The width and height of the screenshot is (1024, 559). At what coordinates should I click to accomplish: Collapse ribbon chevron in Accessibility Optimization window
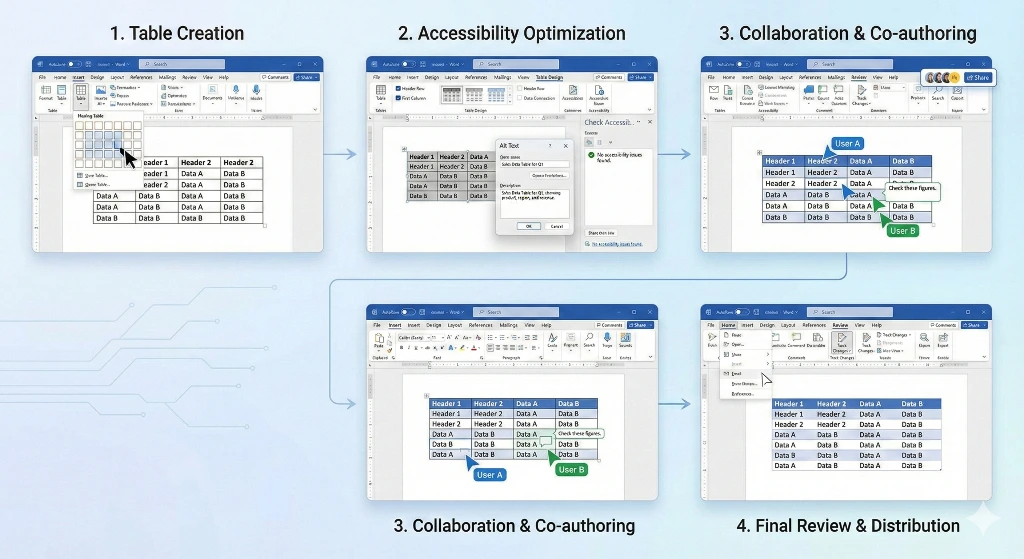click(649, 110)
